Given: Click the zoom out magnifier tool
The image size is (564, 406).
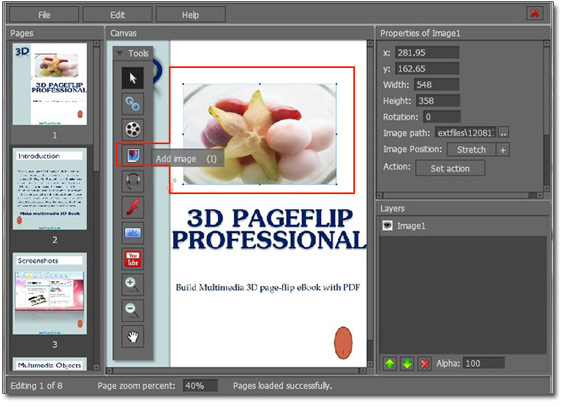Looking at the screenshot, I should pos(133,311).
